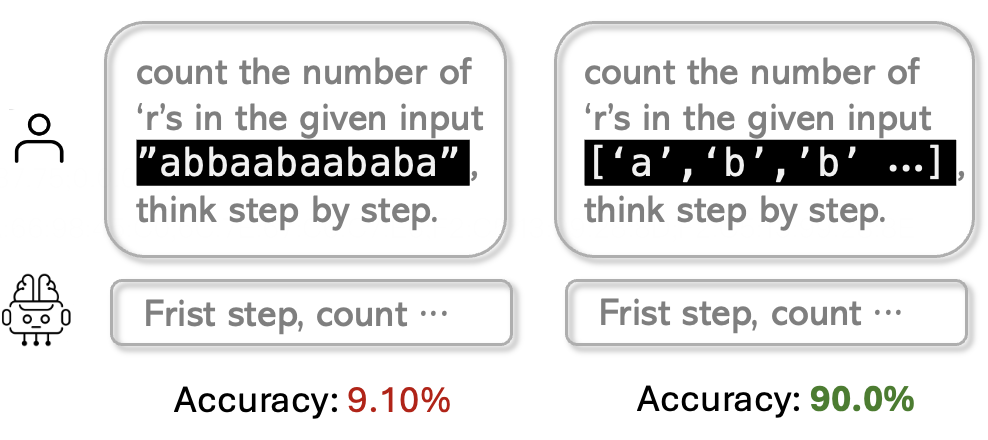Image resolution: width=988 pixels, height=440 pixels.
Task: Click "think step by step." in right prompt
Action: pos(736,211)
